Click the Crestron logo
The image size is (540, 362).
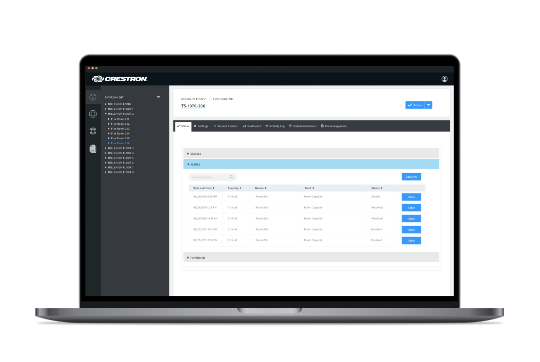pos(119,79)
